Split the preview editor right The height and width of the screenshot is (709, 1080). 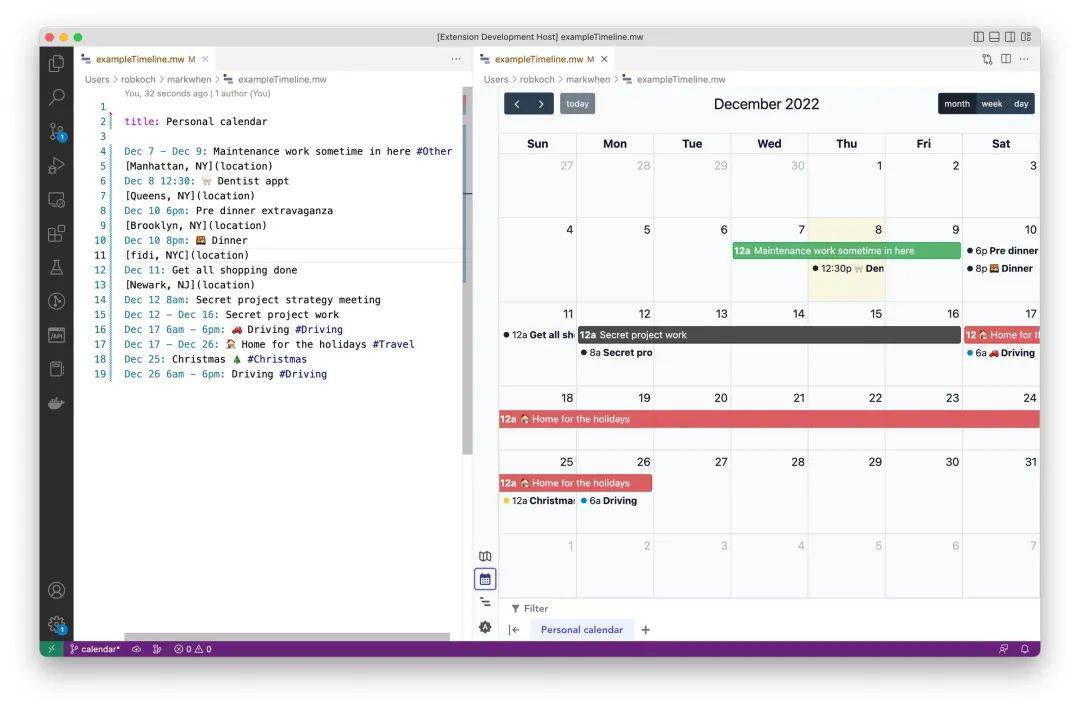(1006, 59)
